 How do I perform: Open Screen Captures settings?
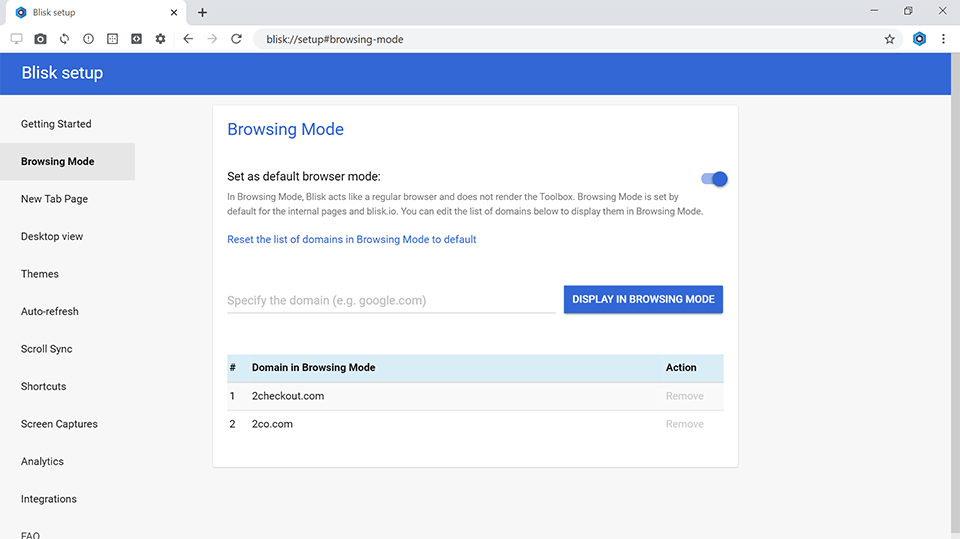point(59,424)
